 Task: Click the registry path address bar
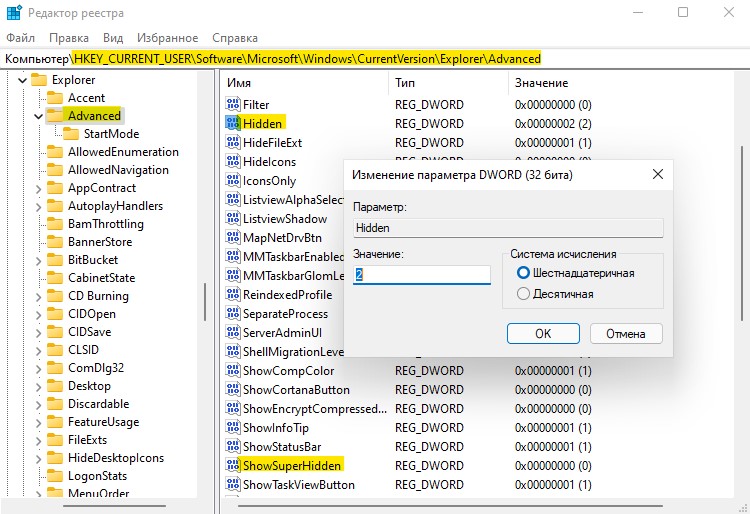(x=375, y=59)
